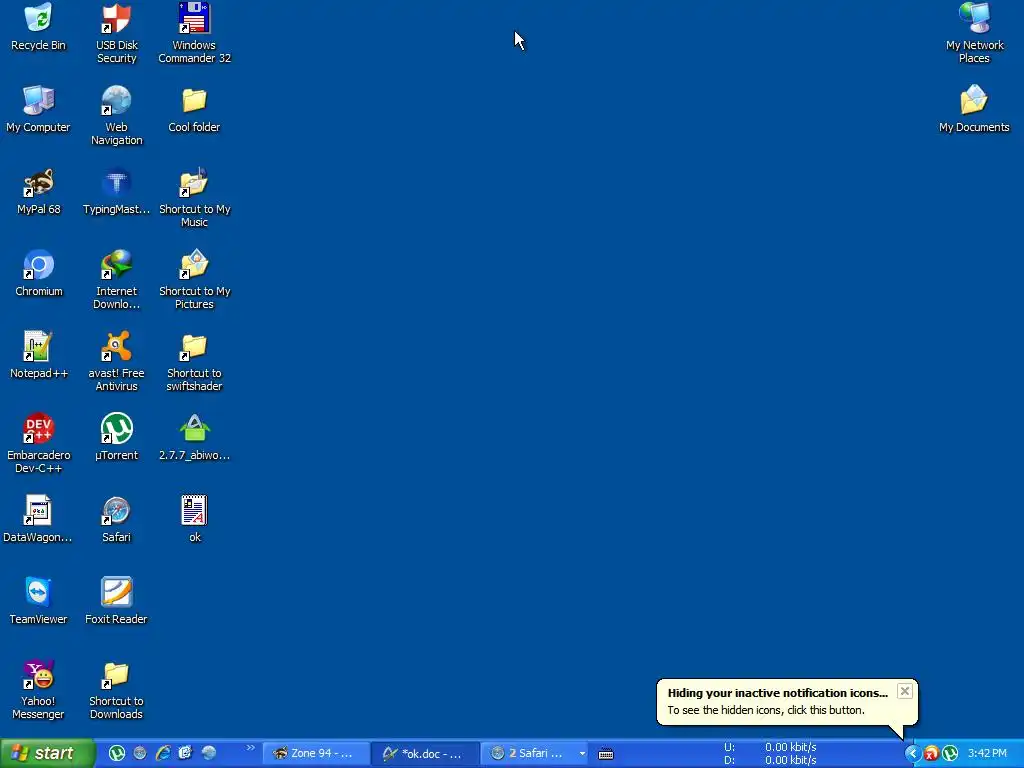Select the Notepad++ desktop shortcut
The width and height of the screenshot is (1024, 768).
pyautogui.click(x=39, y=355)
